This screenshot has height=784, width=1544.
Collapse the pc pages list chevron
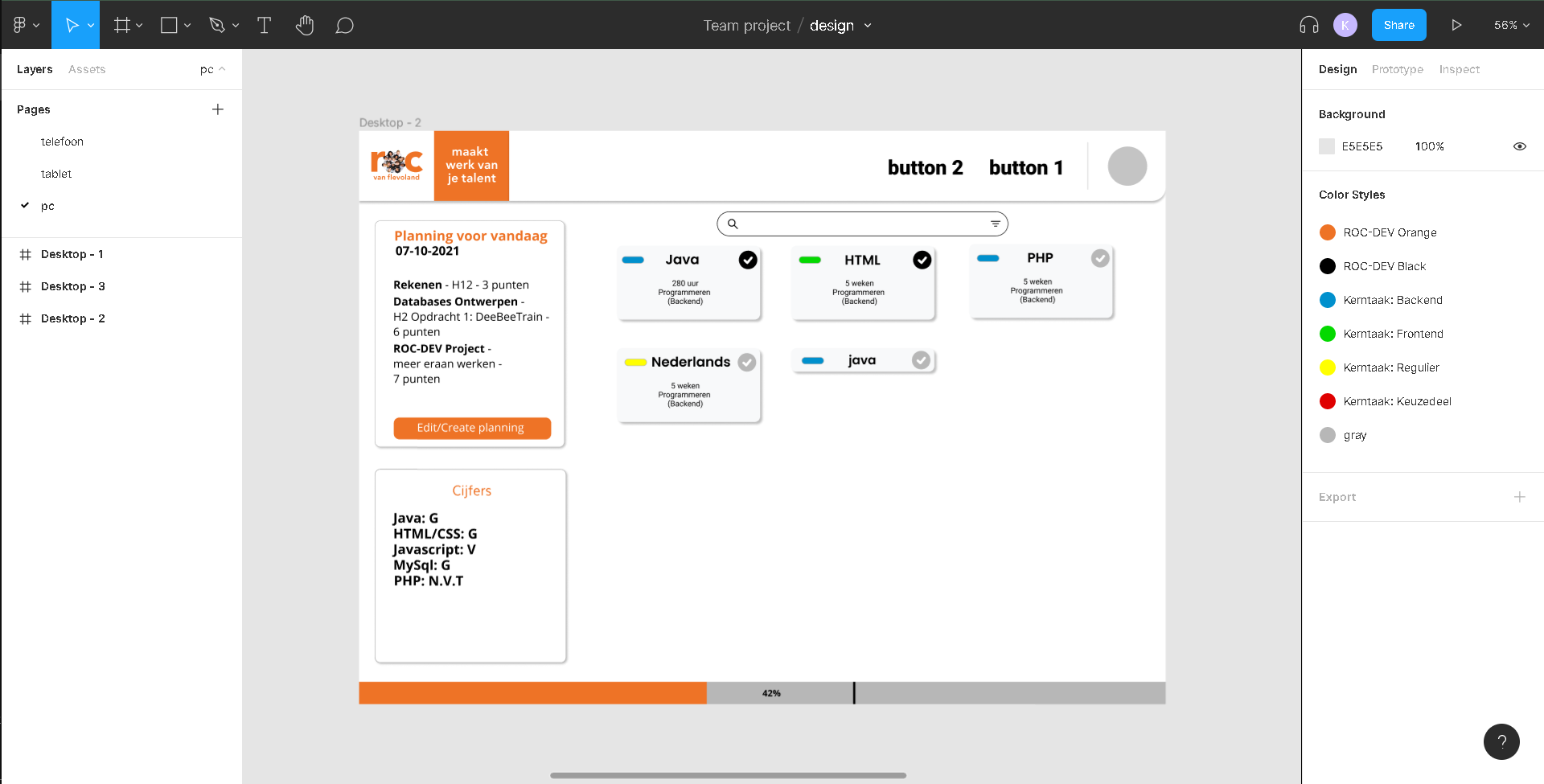point(222,69)
